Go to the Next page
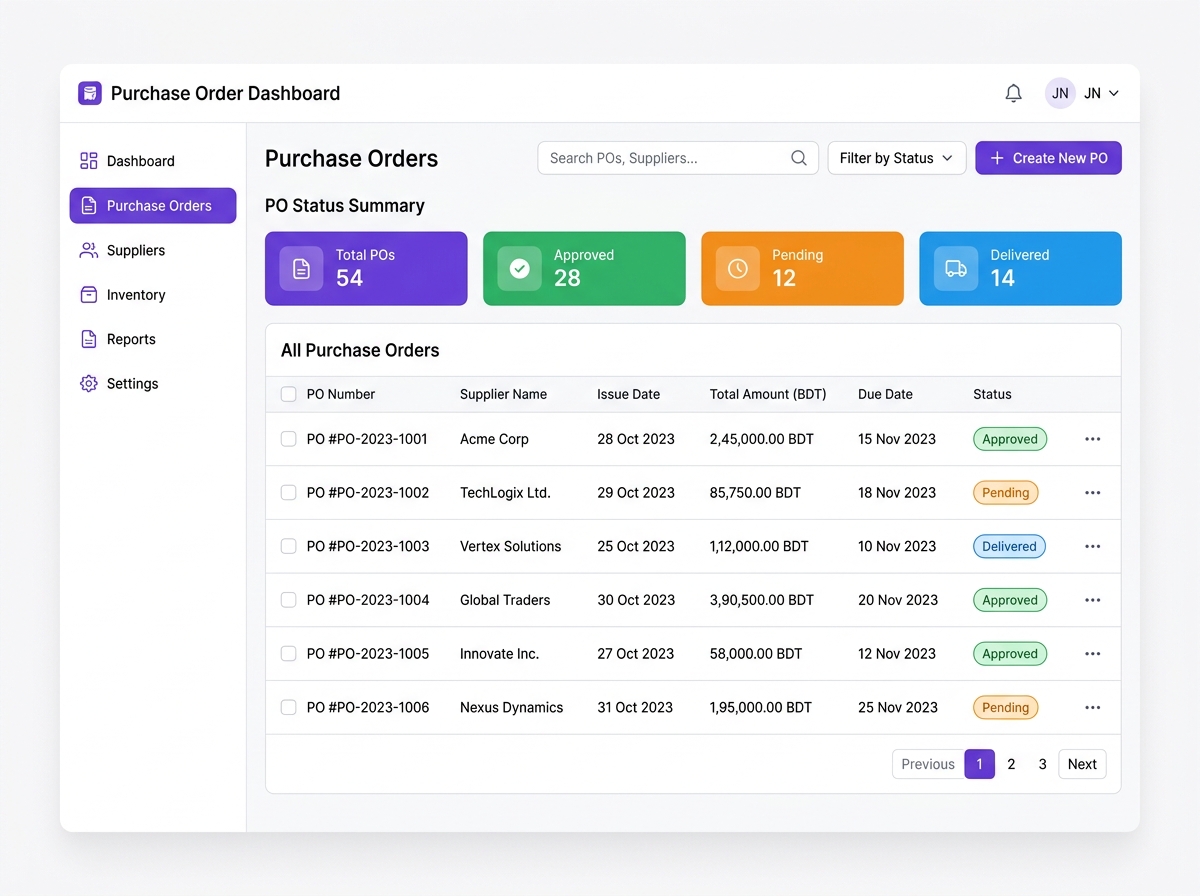 pyautogui.click(x=1082, y=764)
